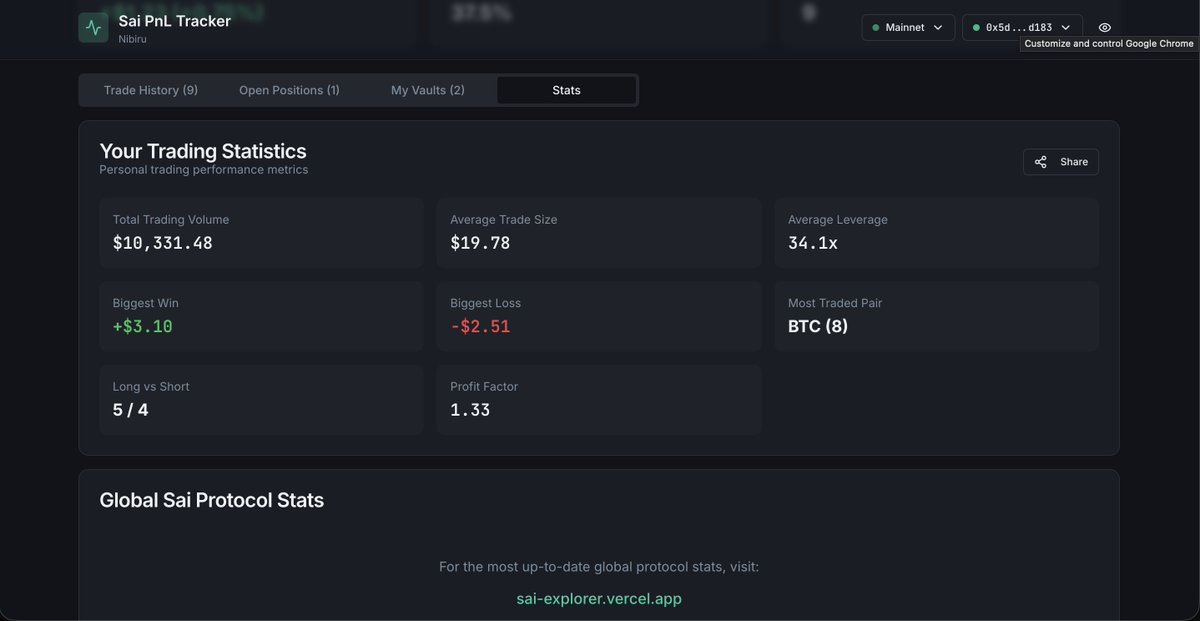Click the Sai PnL Tracker pulse logo
Image resolution: width=1200 pixels, height=621 pixels.
[x=93, y=27]
